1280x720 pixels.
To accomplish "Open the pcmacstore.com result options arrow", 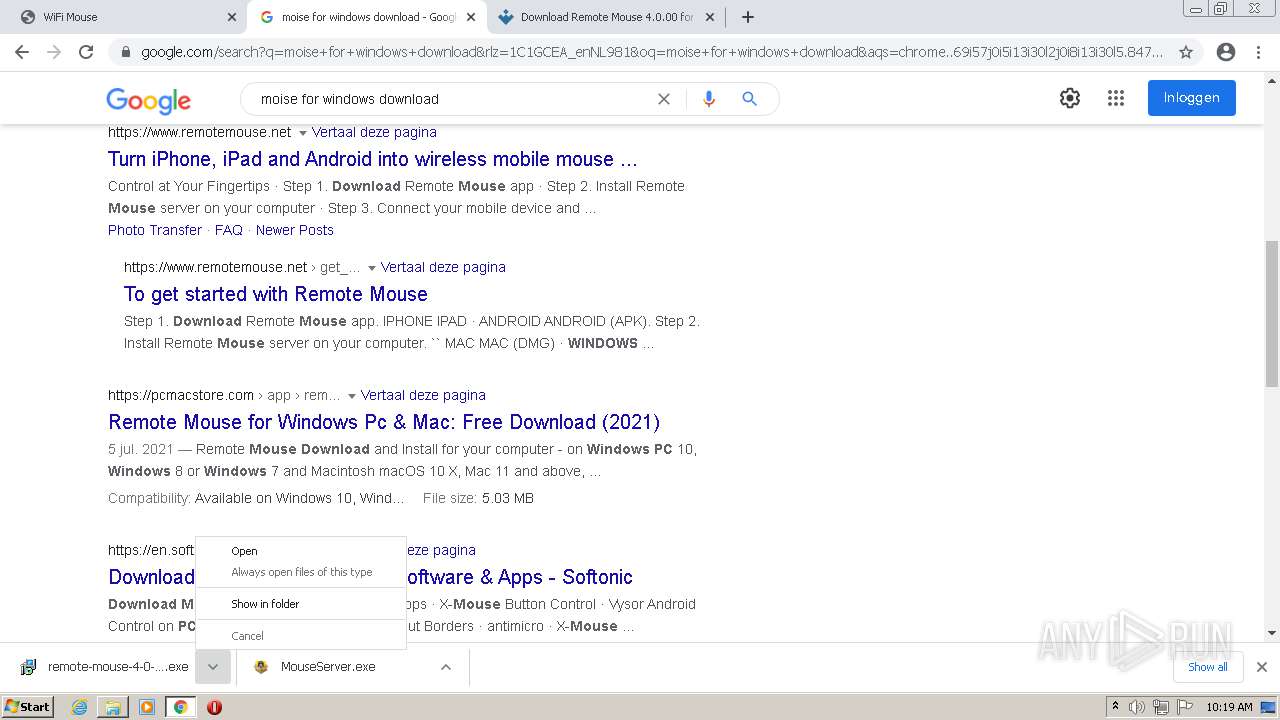I will click(351, 396).
